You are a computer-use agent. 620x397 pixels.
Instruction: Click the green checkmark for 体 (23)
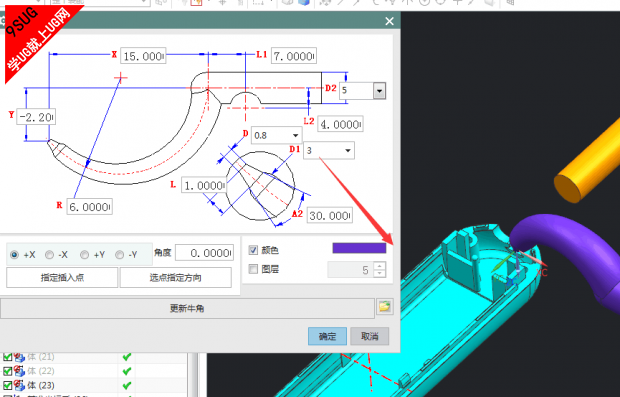(127, 385)
